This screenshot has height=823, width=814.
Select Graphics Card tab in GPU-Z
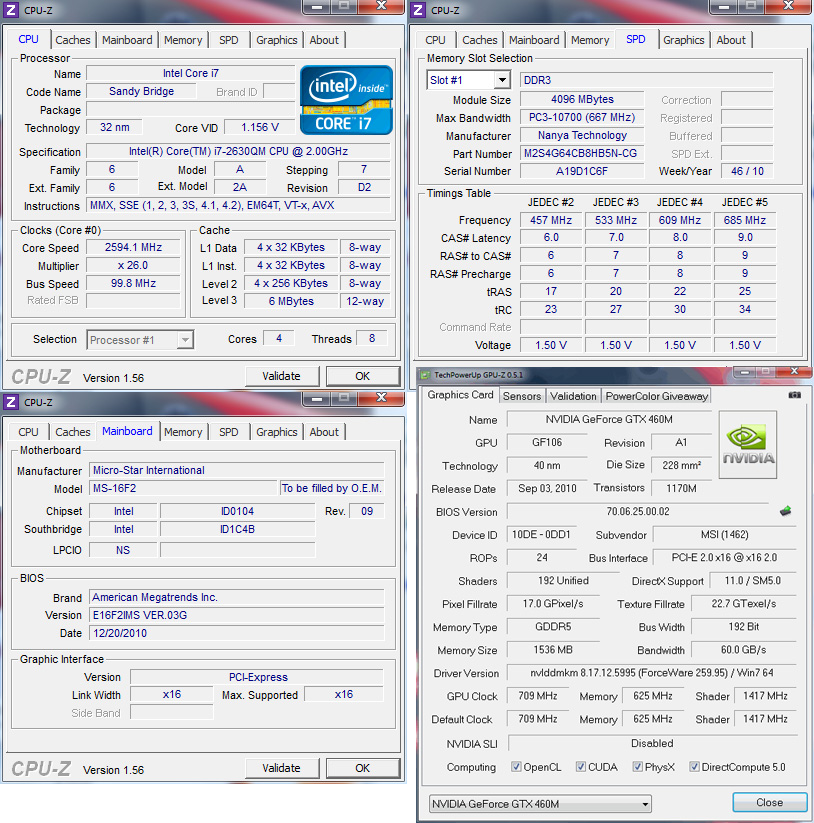coord(460,395)
